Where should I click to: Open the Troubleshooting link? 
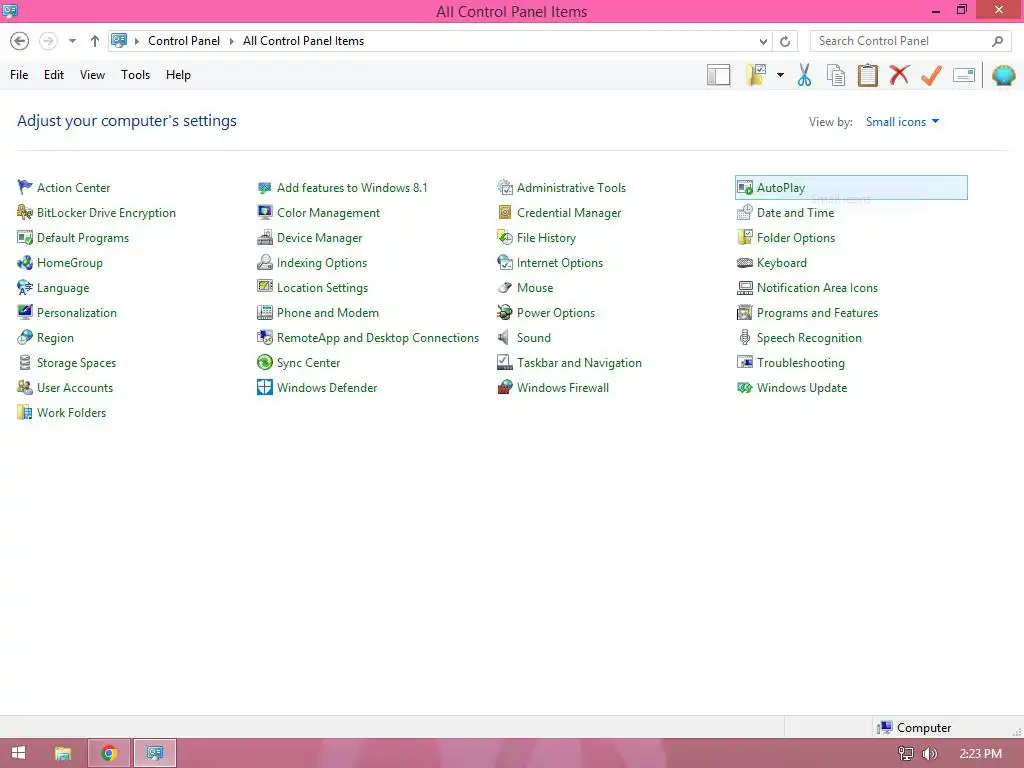801,362
